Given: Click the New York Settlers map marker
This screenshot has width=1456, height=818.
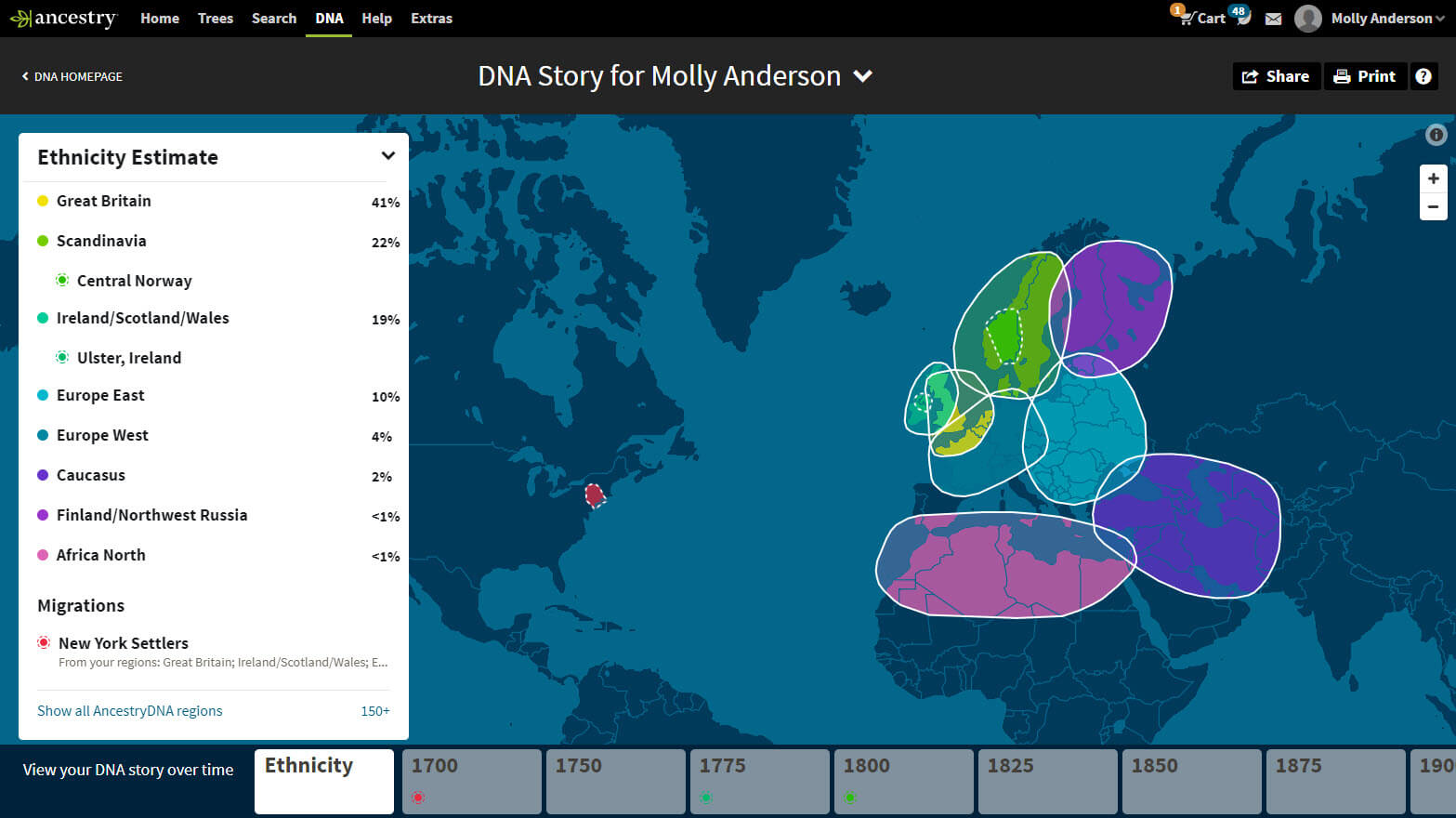Looking at the screenshot, I should pyautogui.click(x=594, y=495).
